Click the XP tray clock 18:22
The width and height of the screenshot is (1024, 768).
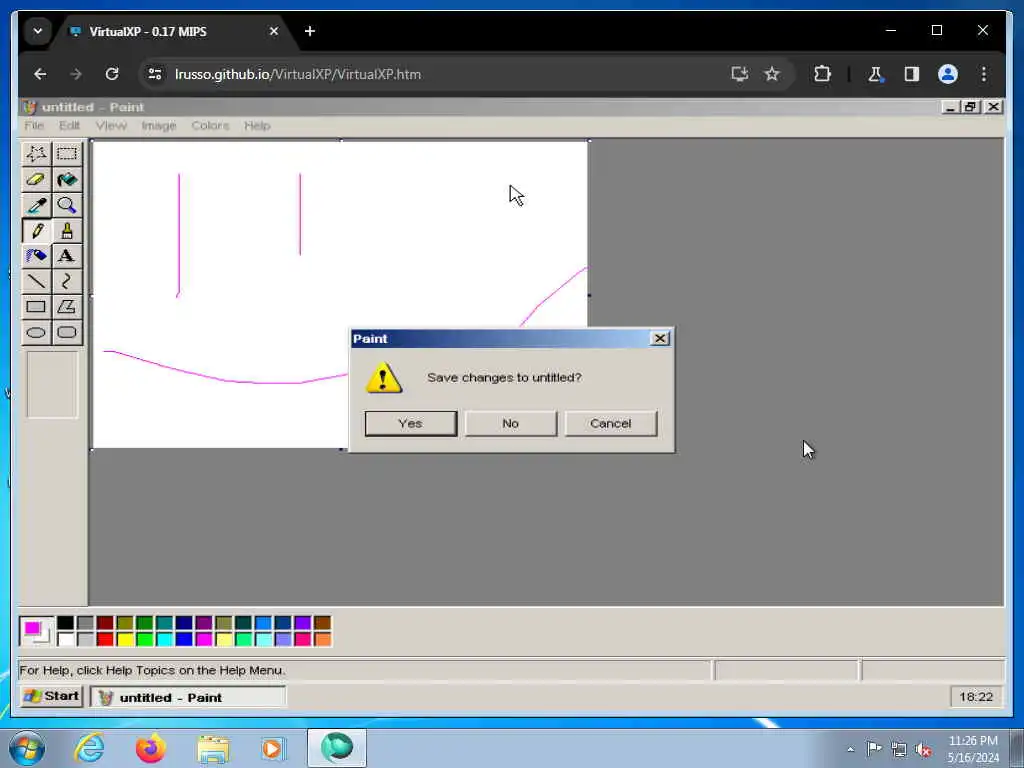976,697
